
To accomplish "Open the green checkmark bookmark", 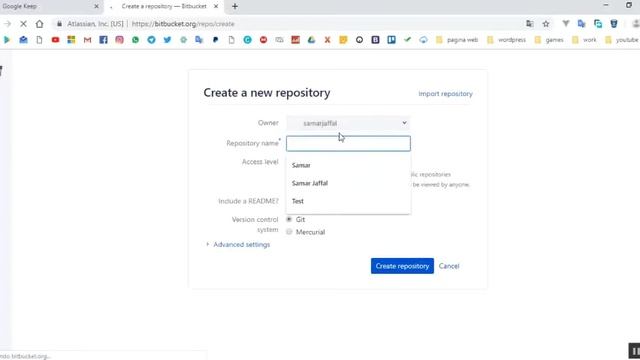I will point(407,40).
